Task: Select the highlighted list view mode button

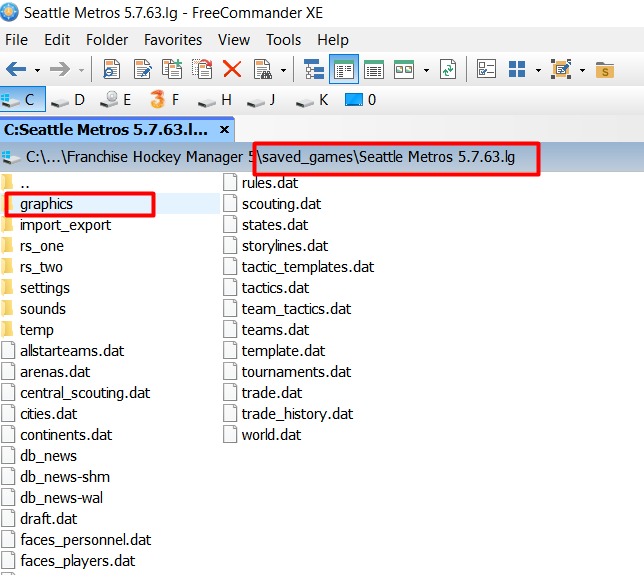Action: point(344,70)
